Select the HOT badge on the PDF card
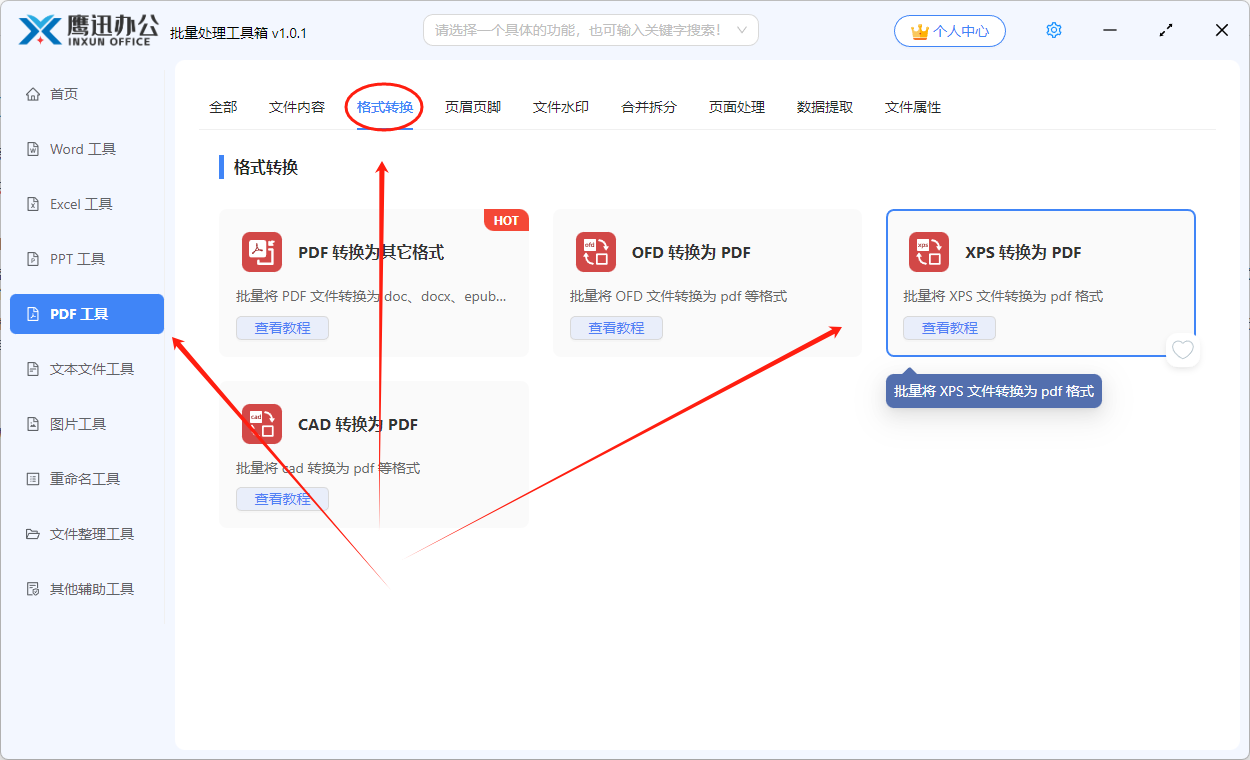The height and width of the screenshot is (760, 1250). (x=506, y=219)
